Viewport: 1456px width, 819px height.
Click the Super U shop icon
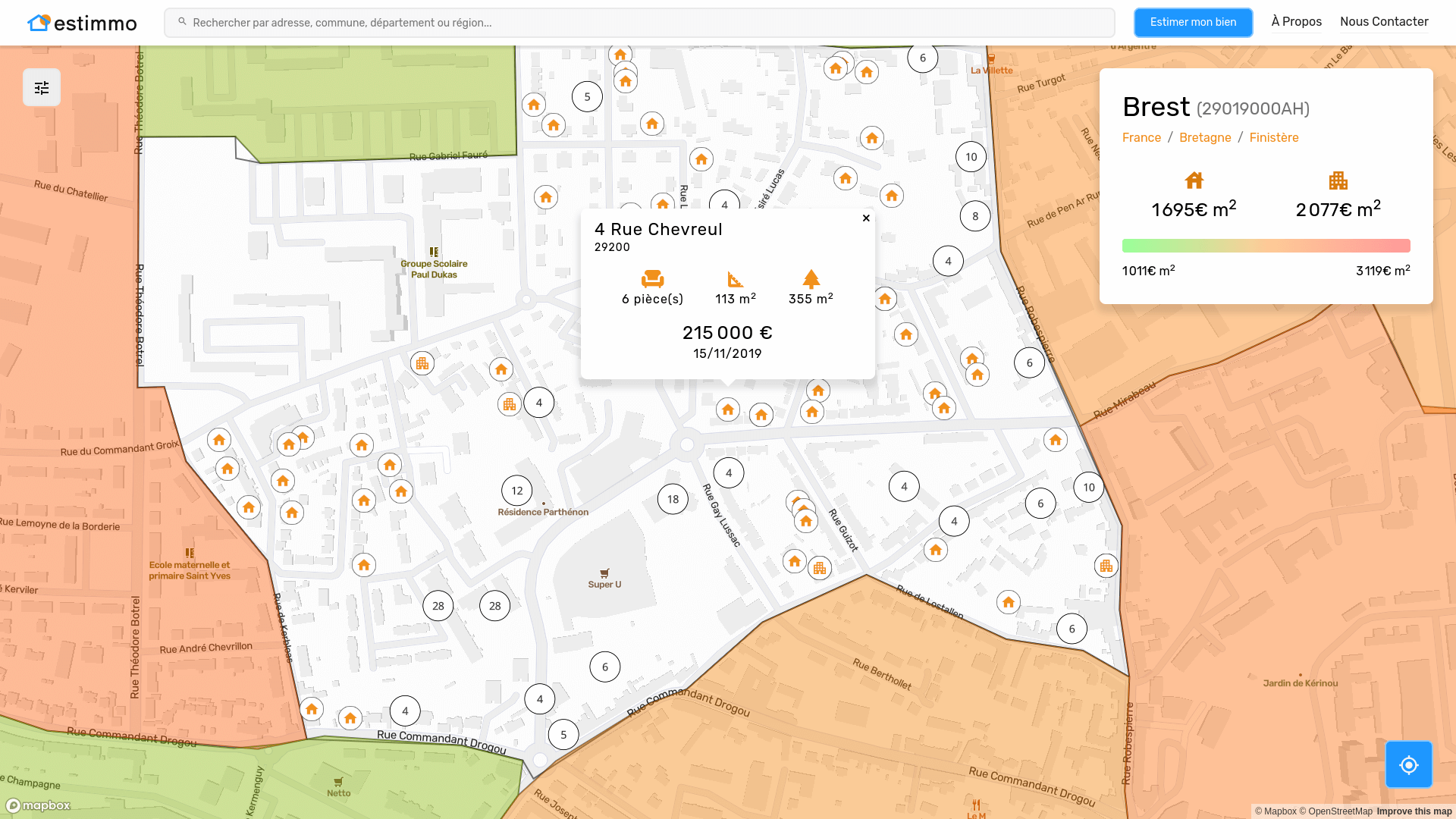point(604,573)
